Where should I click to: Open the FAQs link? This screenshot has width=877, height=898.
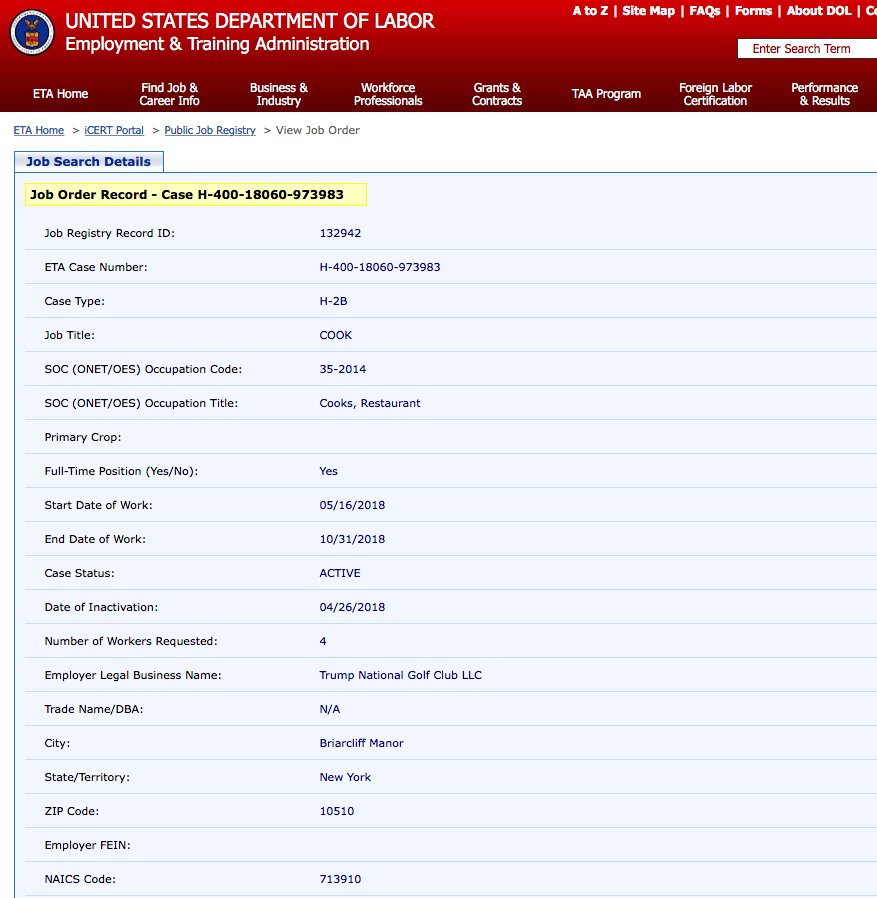(705, 11)
